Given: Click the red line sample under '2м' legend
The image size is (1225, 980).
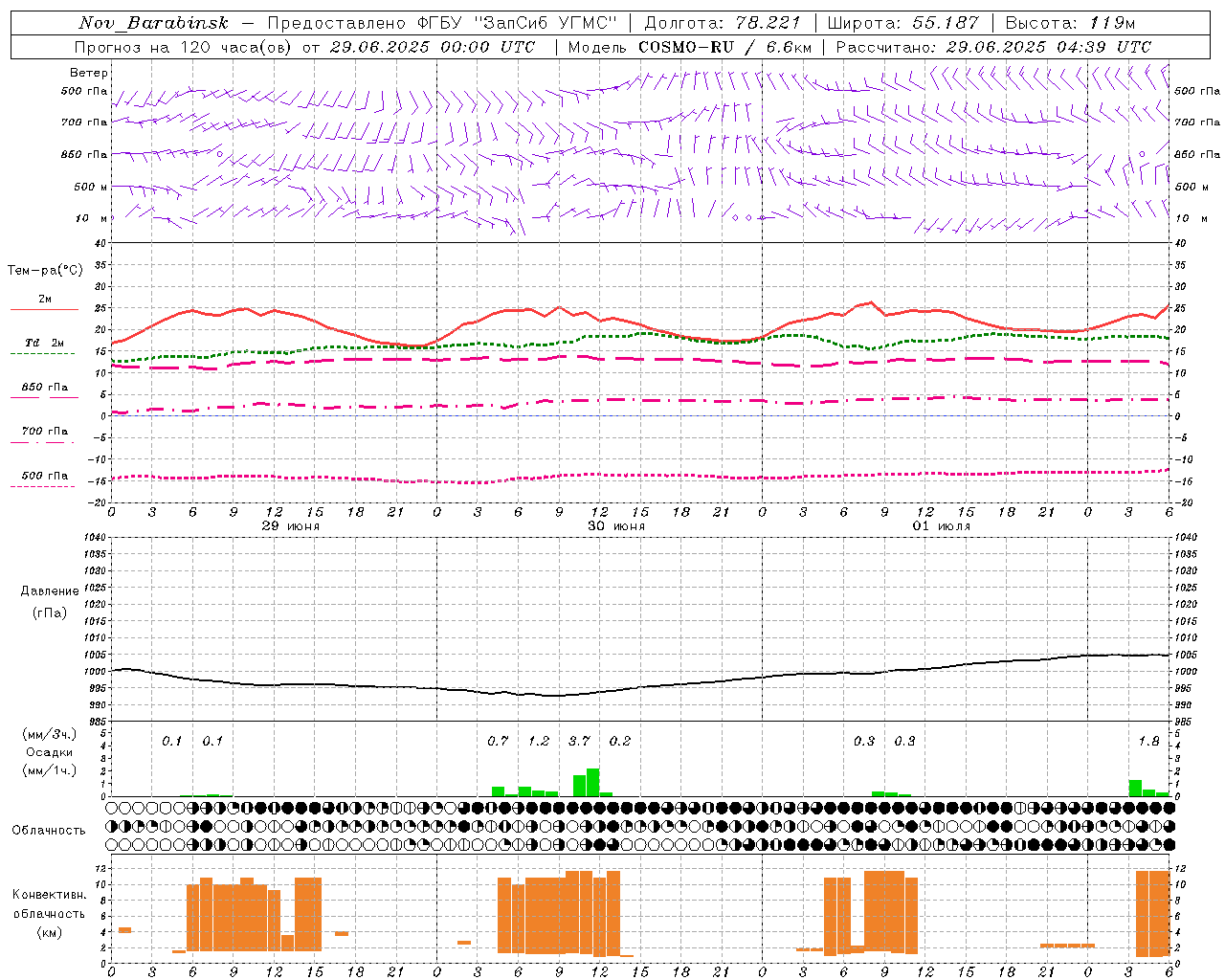Looking at the screenshot, I should pyautogui.click(x=44, y=310).
